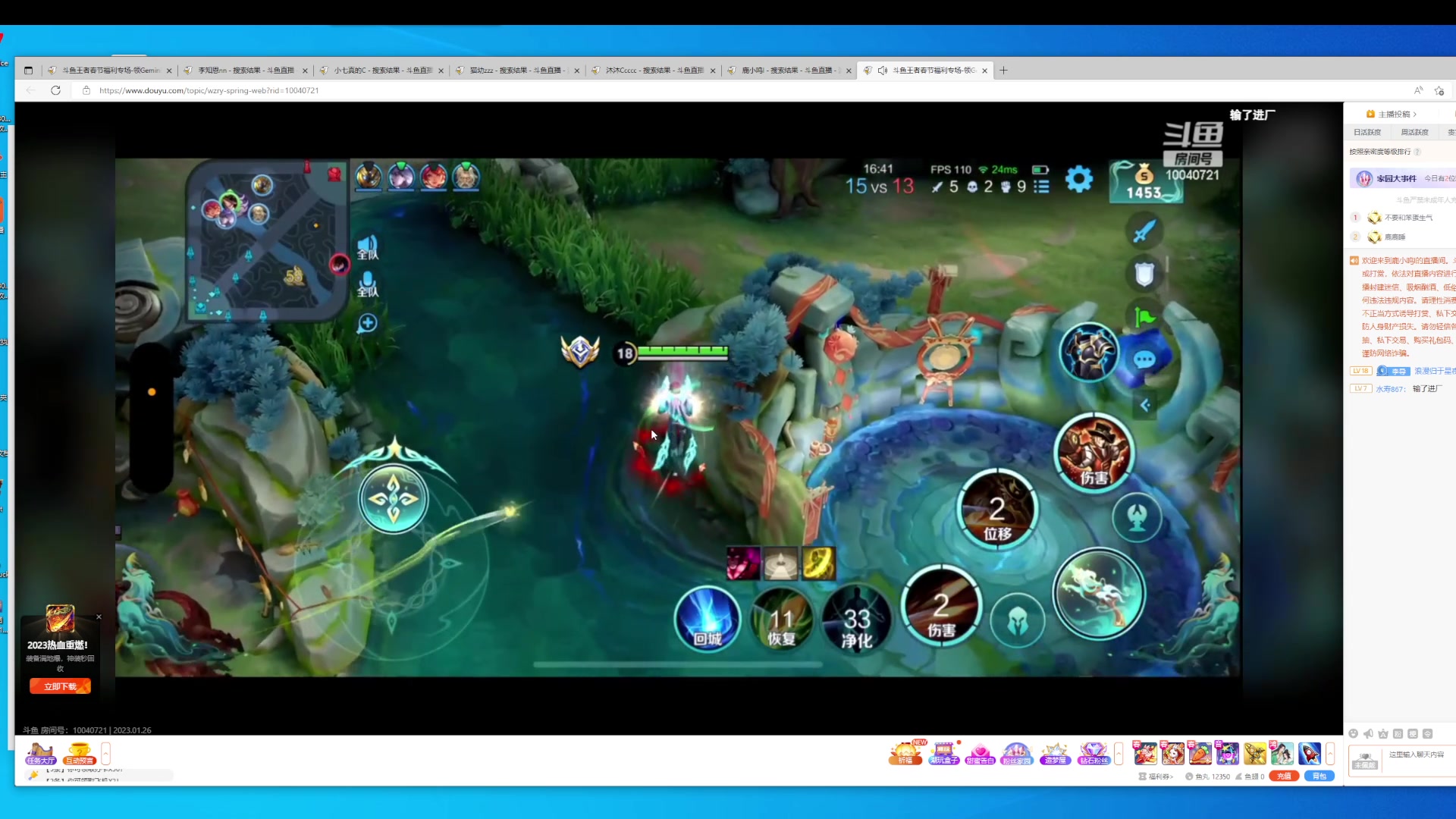Viewport: 1456px width, 819px height.
Task: Tap the 恢复 restore skill button
Action: tap(782, 620)
